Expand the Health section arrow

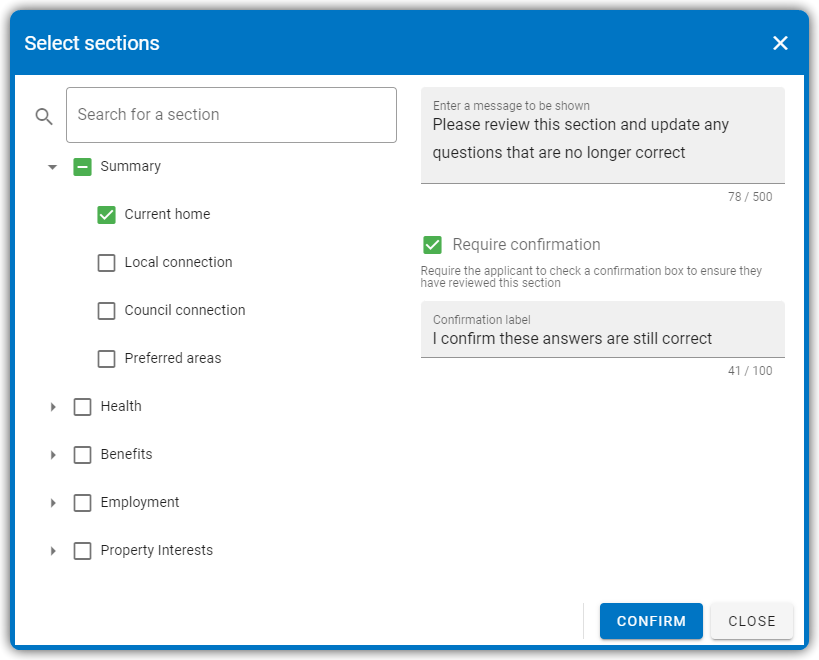(53, 407)
